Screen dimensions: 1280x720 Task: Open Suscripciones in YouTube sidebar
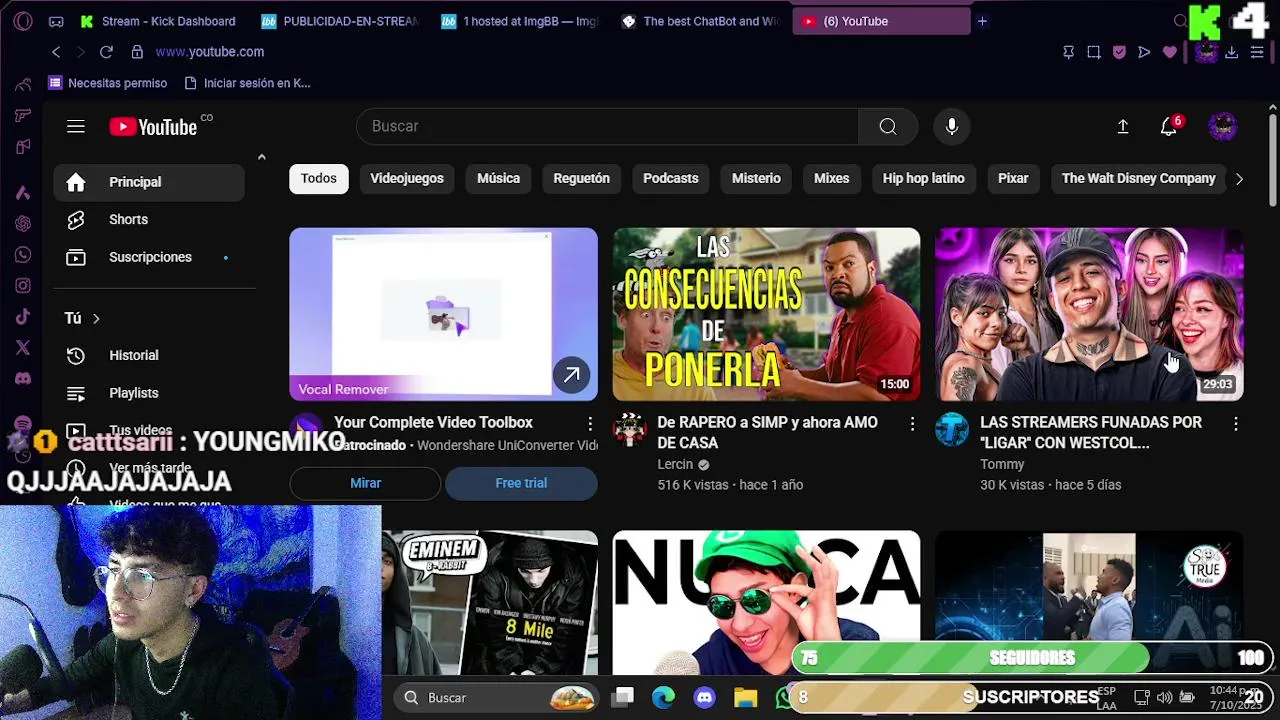point(149,257)
